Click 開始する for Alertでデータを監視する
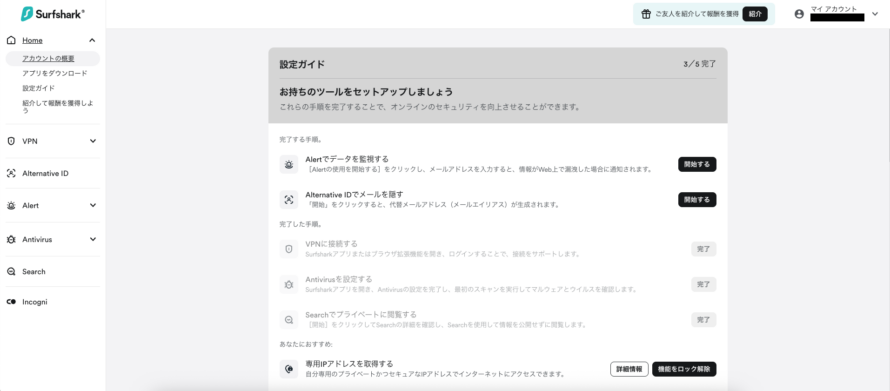 pyautogui.click(x=697, y=165)
